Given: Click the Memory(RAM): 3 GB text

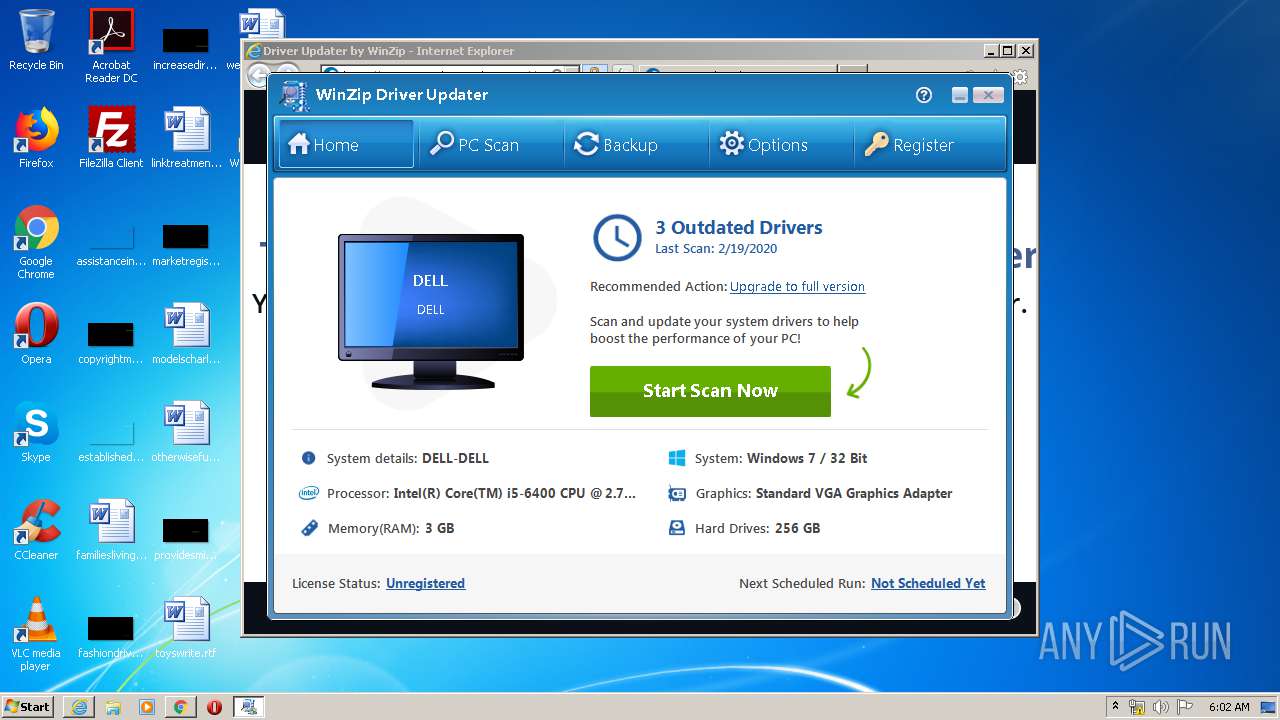Looking at the screenshot, I should [x=391, y=529].
